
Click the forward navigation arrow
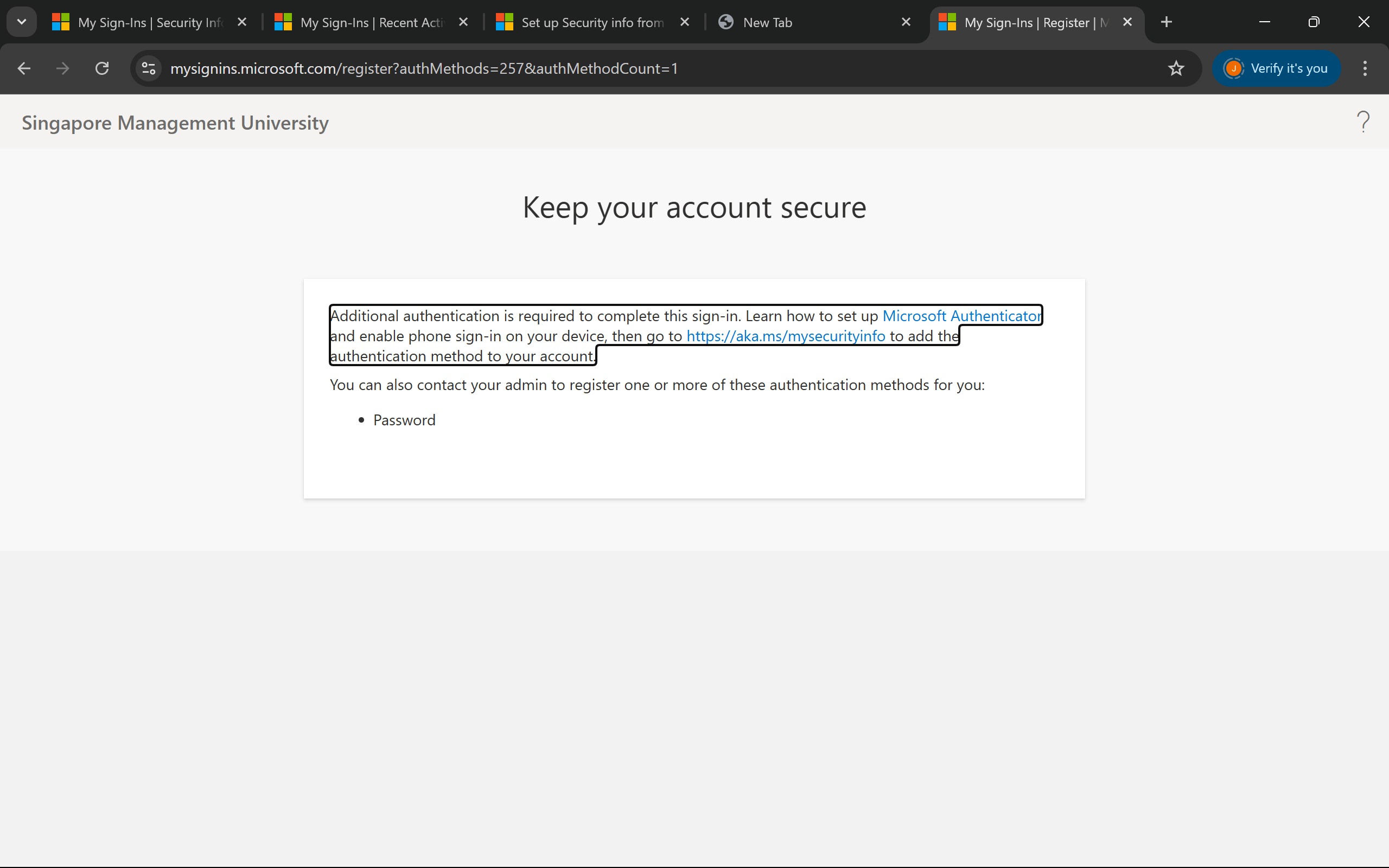[x=62, y=68]
